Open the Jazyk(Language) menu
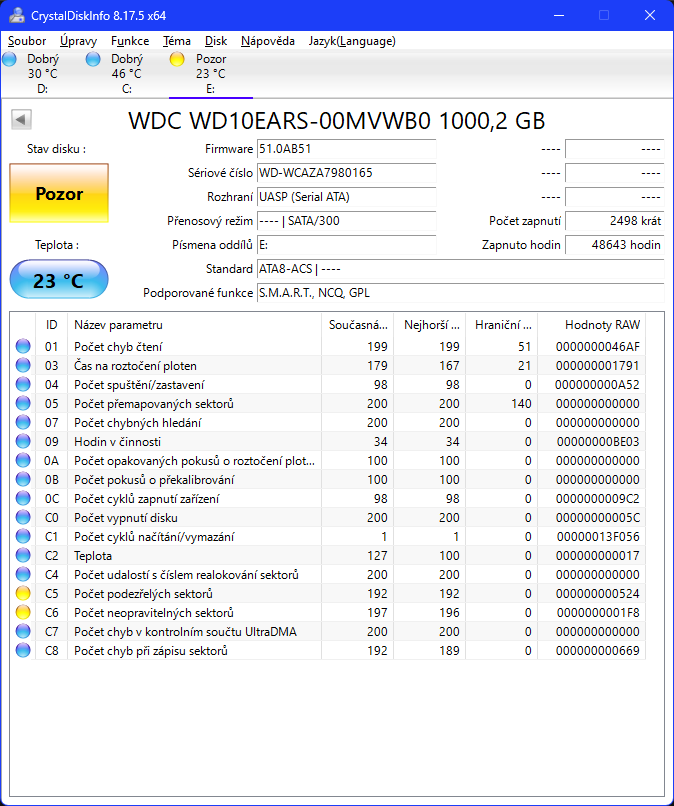The width and height of the screenshot is (674, 806). 352,41
